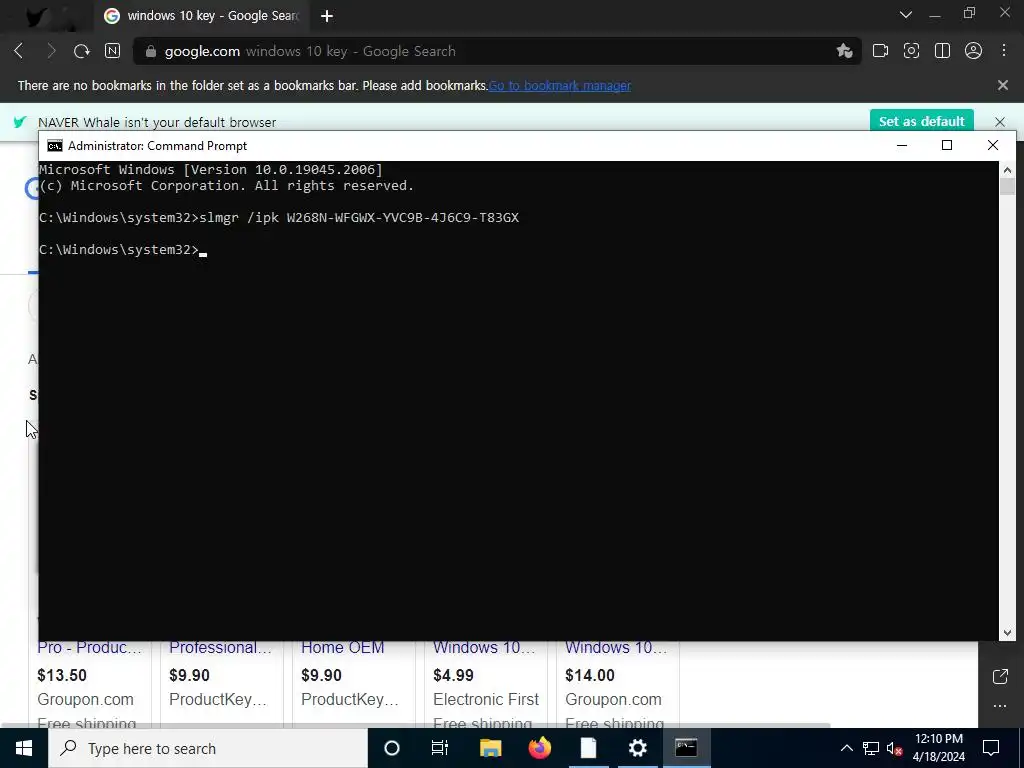This screenshot has height=768, width=1024.
Task: Open the Windows Start menu
Action: pyautogui.click(x=24, y=748)
